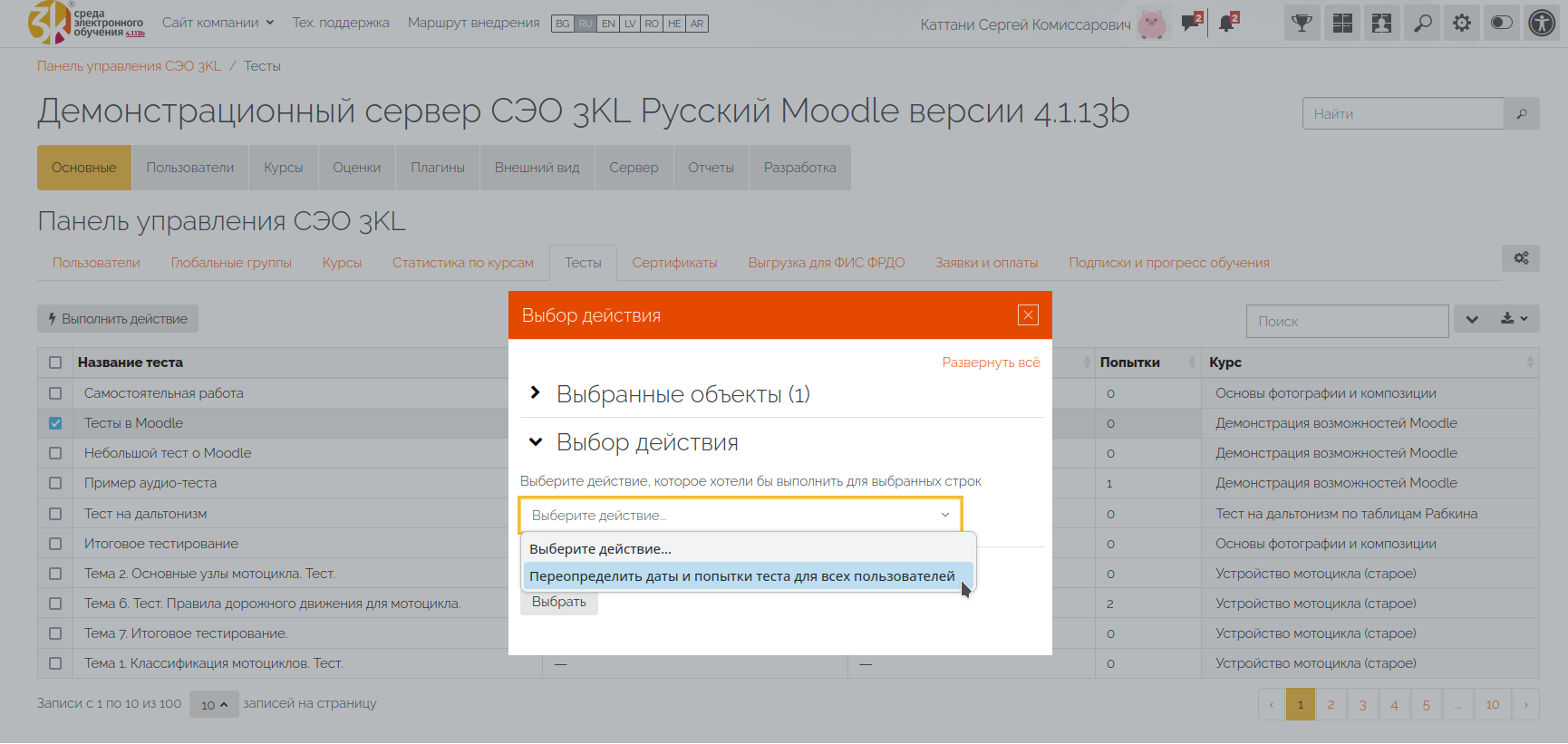Toggle the switch in the top header
Viewport: 1568px width, 744px height.
1501,24
